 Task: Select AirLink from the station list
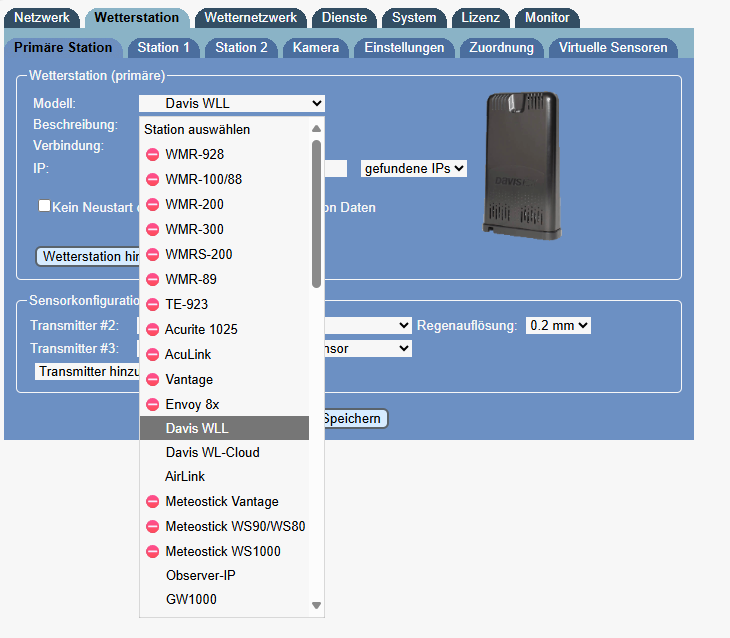coord(224,476)
